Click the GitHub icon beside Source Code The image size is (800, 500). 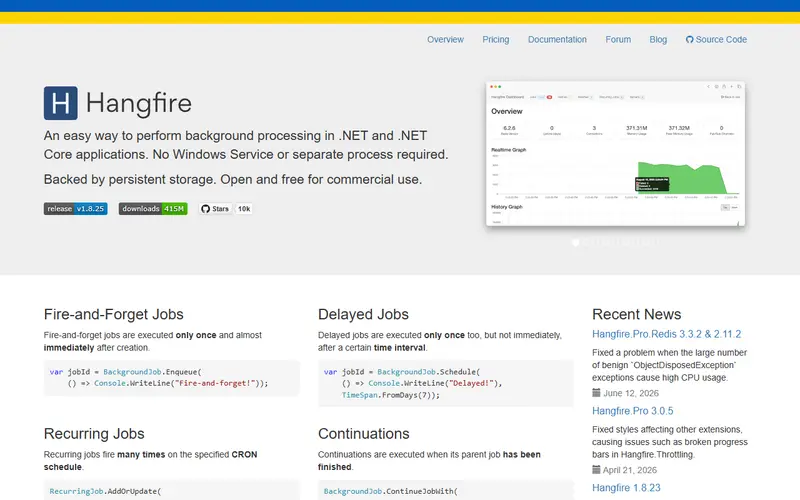click(689, 40)
